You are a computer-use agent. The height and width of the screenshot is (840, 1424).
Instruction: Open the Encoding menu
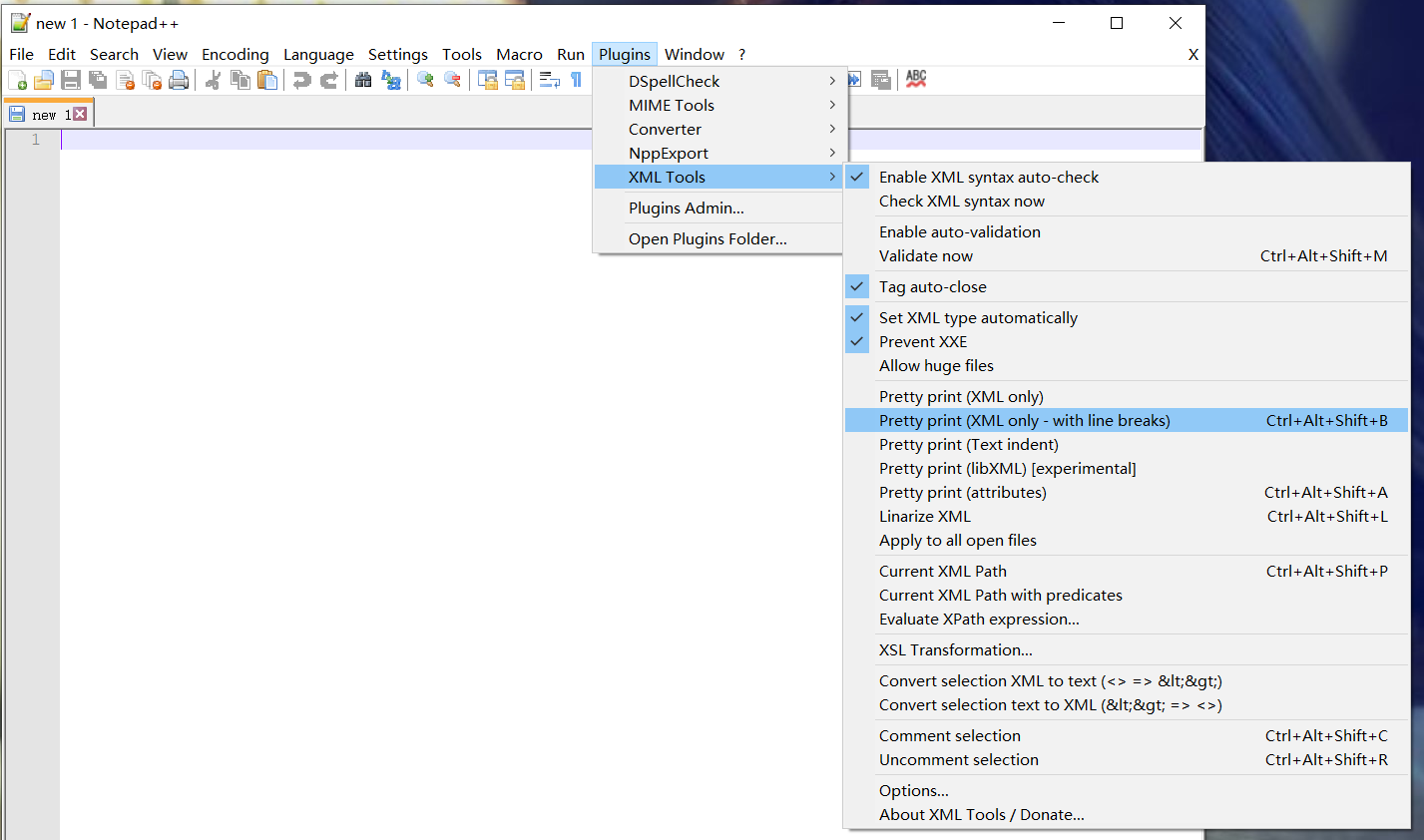coord(235,54)
